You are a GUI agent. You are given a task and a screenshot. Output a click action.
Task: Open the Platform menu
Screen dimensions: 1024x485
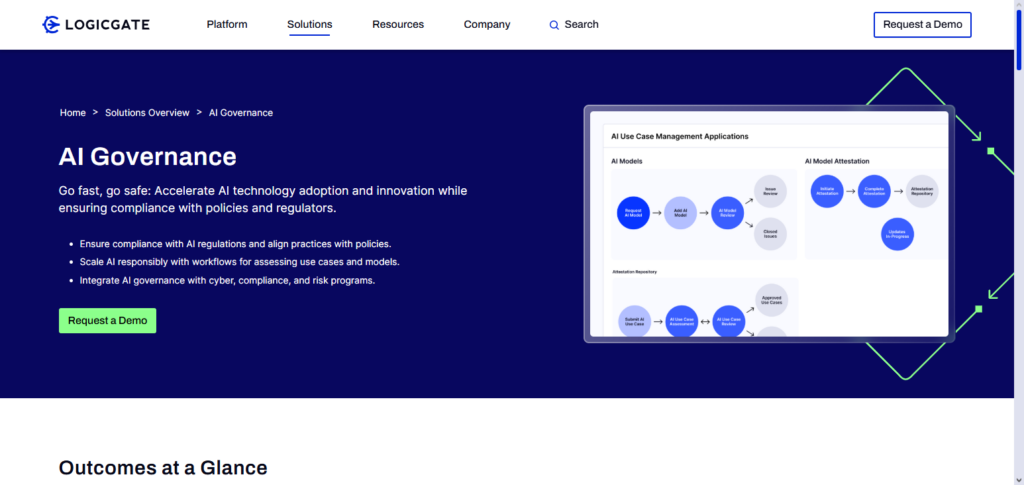[x=227, y=24]
